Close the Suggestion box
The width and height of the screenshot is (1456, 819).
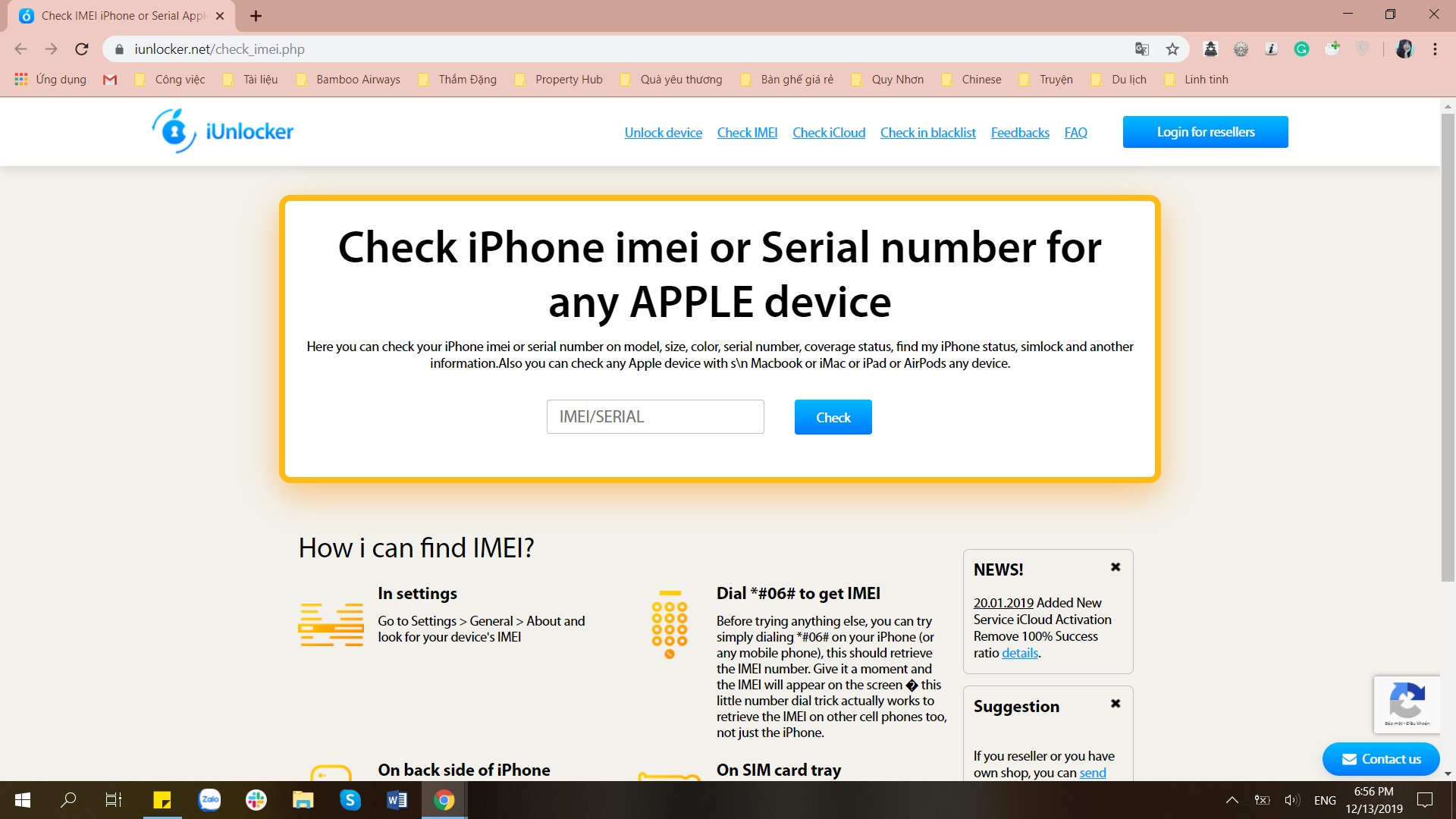pyautogui.click(x=1115, y=703)
